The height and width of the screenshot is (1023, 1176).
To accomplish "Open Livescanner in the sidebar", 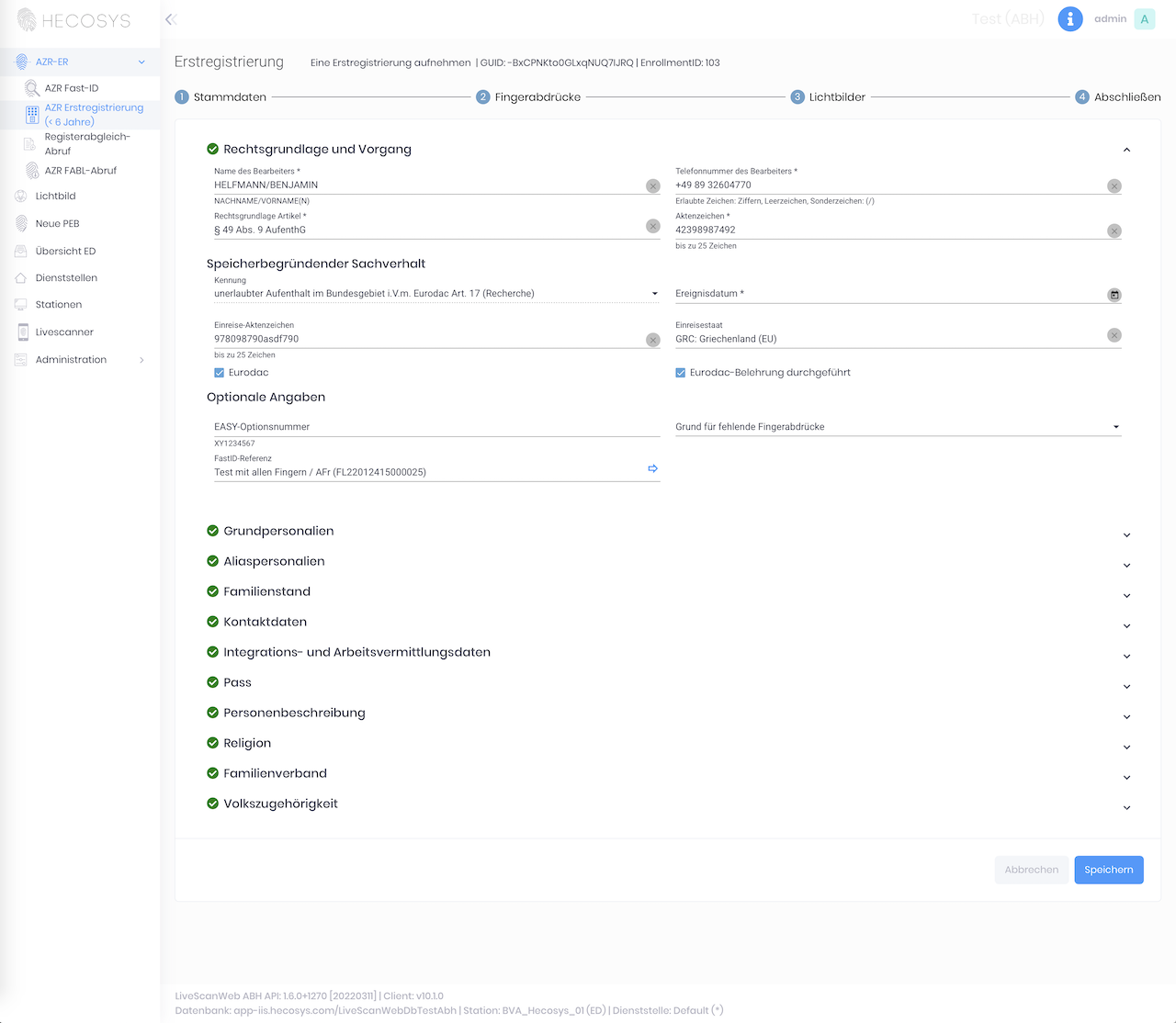I will point(64,332).
